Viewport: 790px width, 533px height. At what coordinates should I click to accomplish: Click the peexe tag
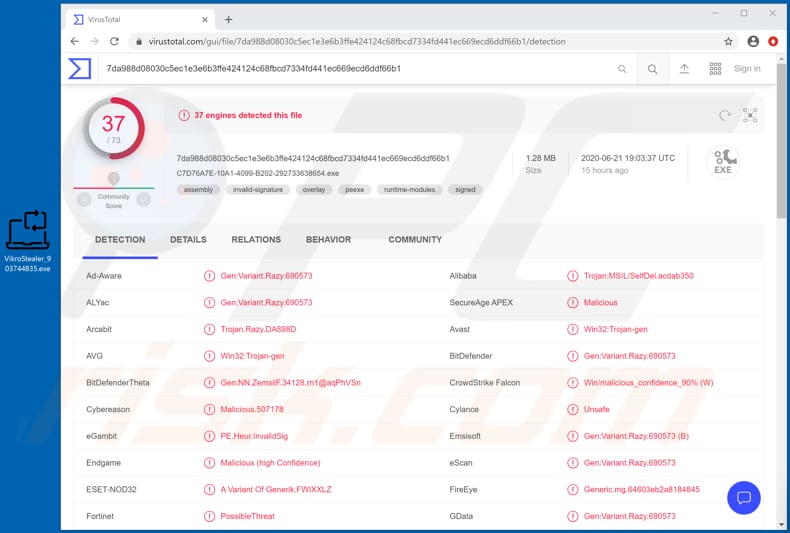pyautogui.click(x=355, y=190)
